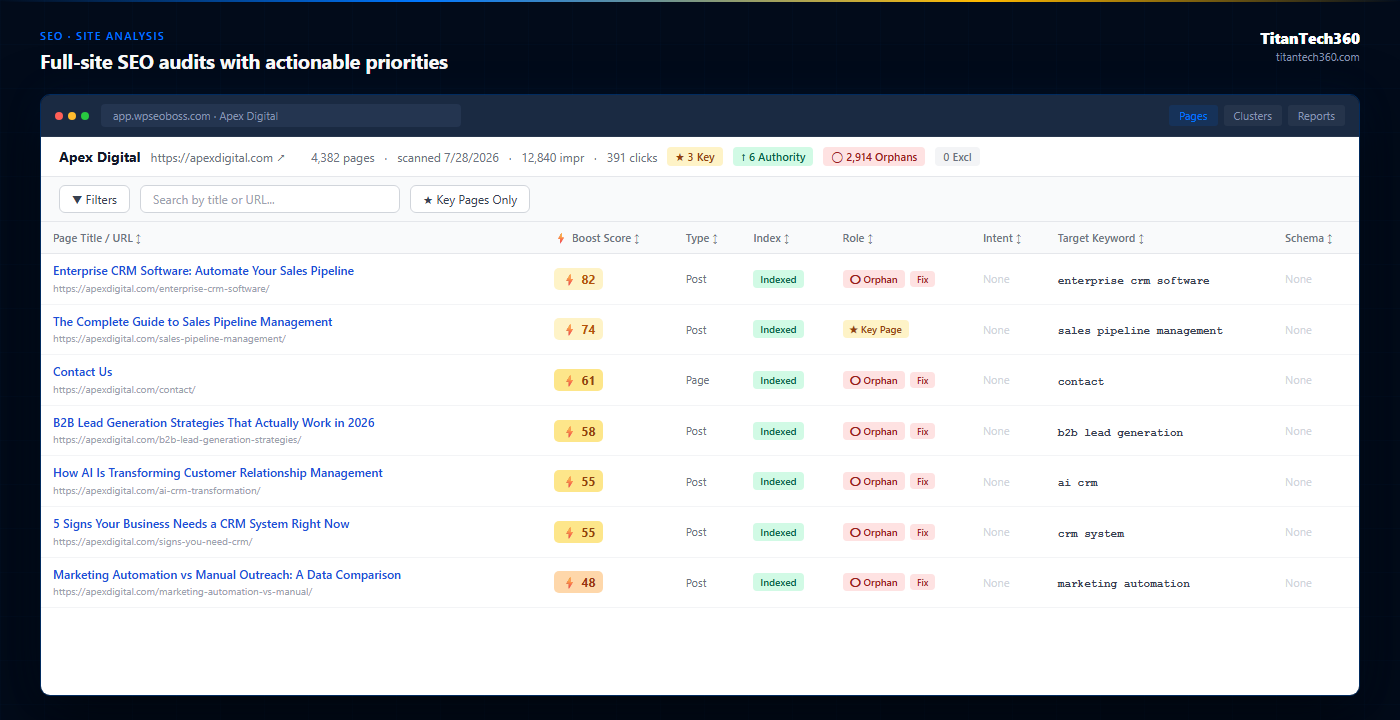Switch to the Pages tab
This screenshot has width=1400, height=720.
pos(1193,116)
